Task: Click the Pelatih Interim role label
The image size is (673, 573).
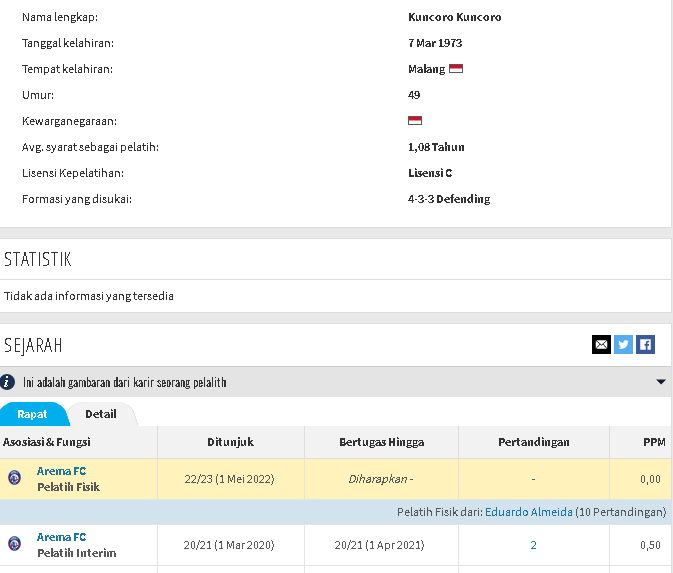Action: [x=76, y=553]
